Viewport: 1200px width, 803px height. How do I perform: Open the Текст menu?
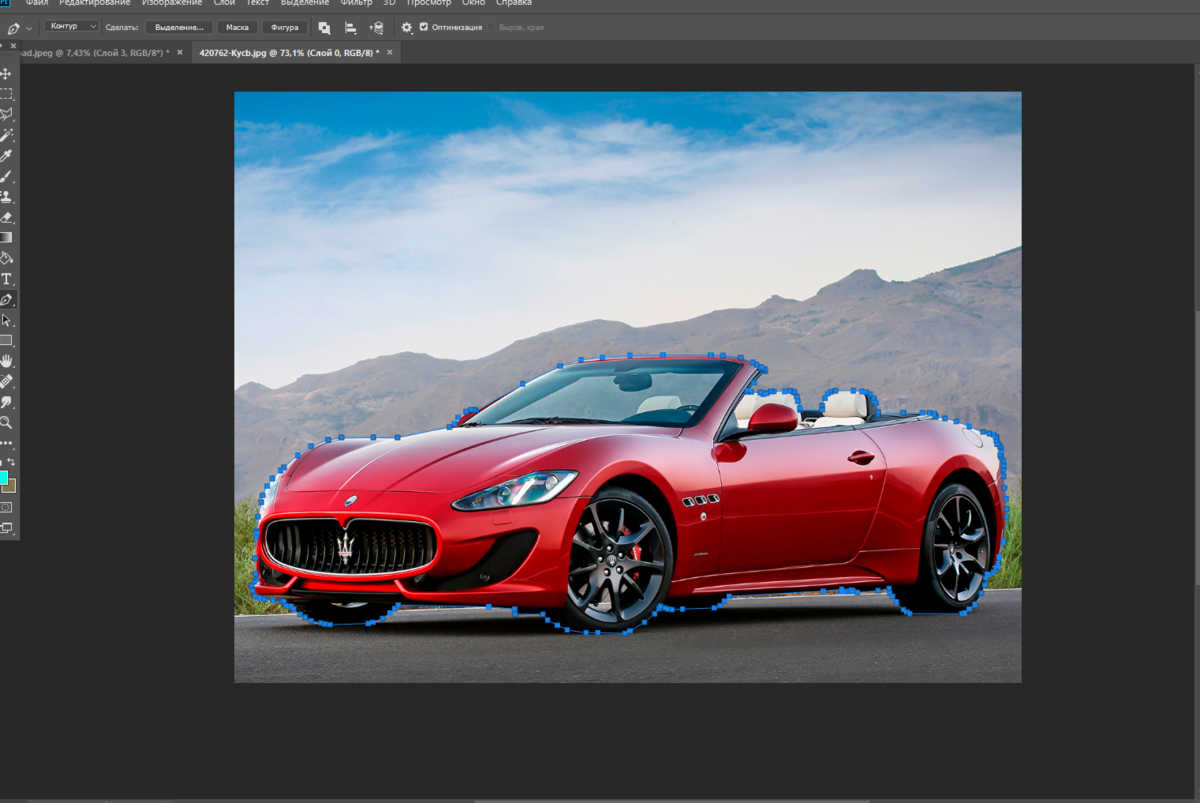click(x=258, y=3)
